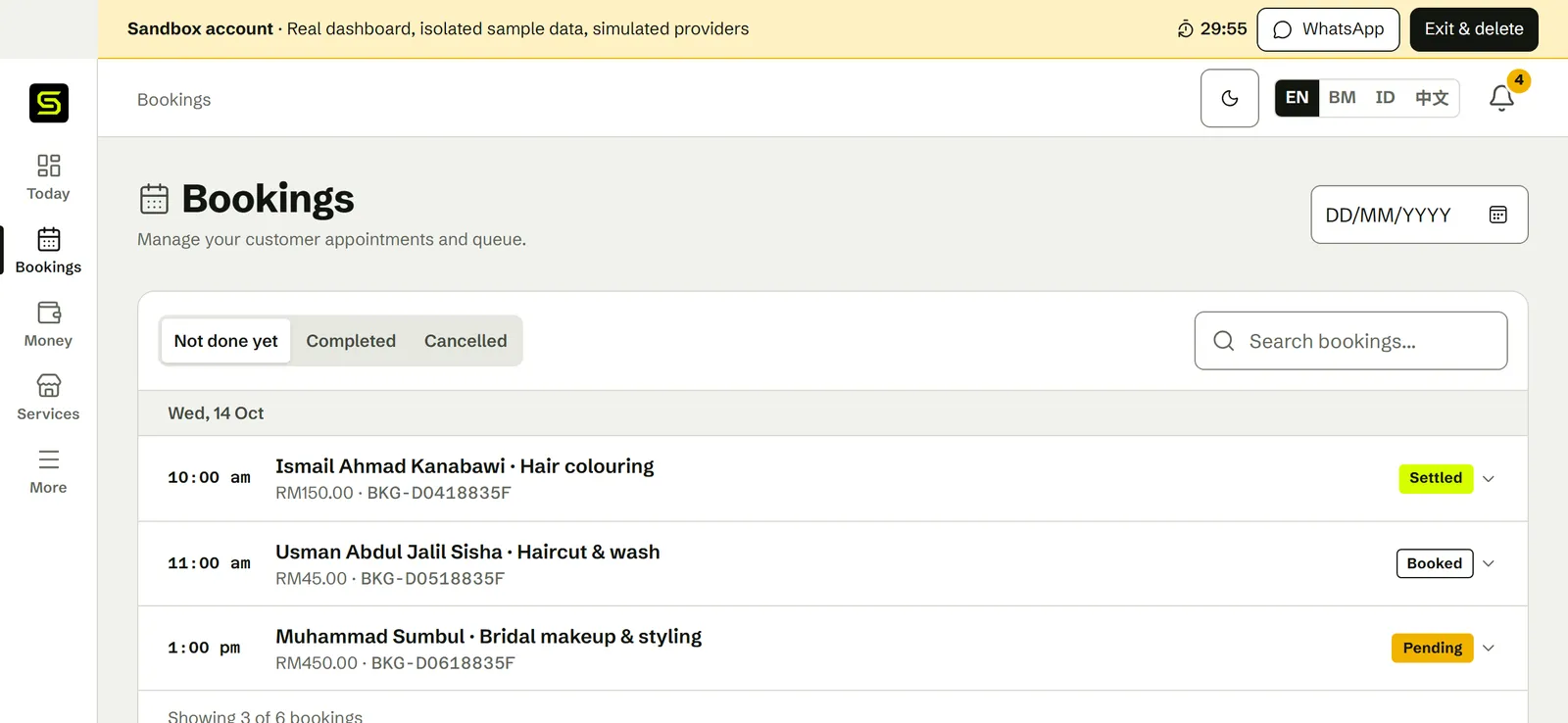Click the 11:00 am time label
The image size is (1568, 723).
coord(209,563)
